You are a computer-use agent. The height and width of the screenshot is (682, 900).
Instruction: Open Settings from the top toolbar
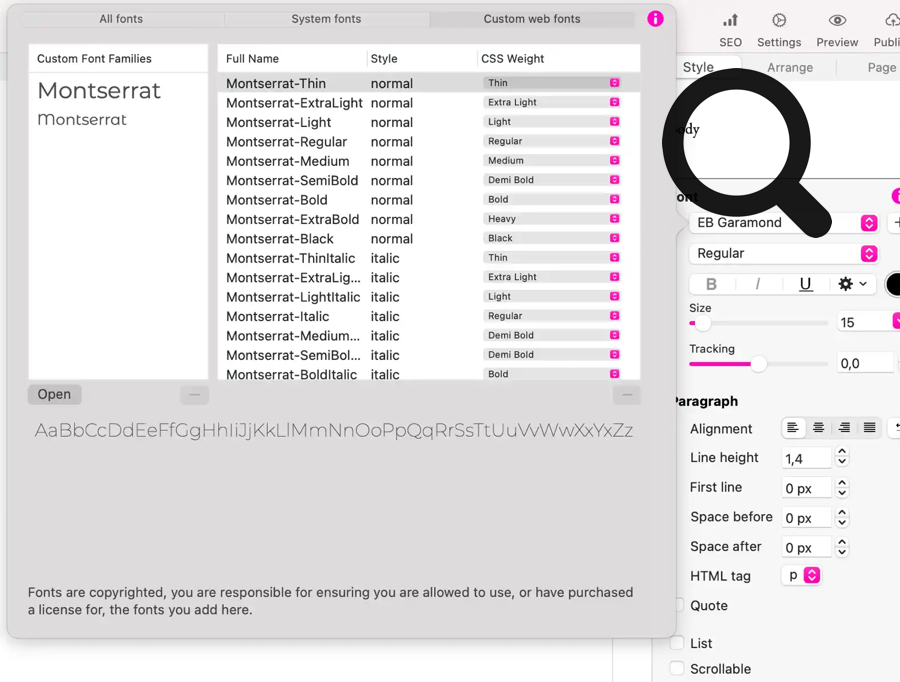[x=778, y=30]
